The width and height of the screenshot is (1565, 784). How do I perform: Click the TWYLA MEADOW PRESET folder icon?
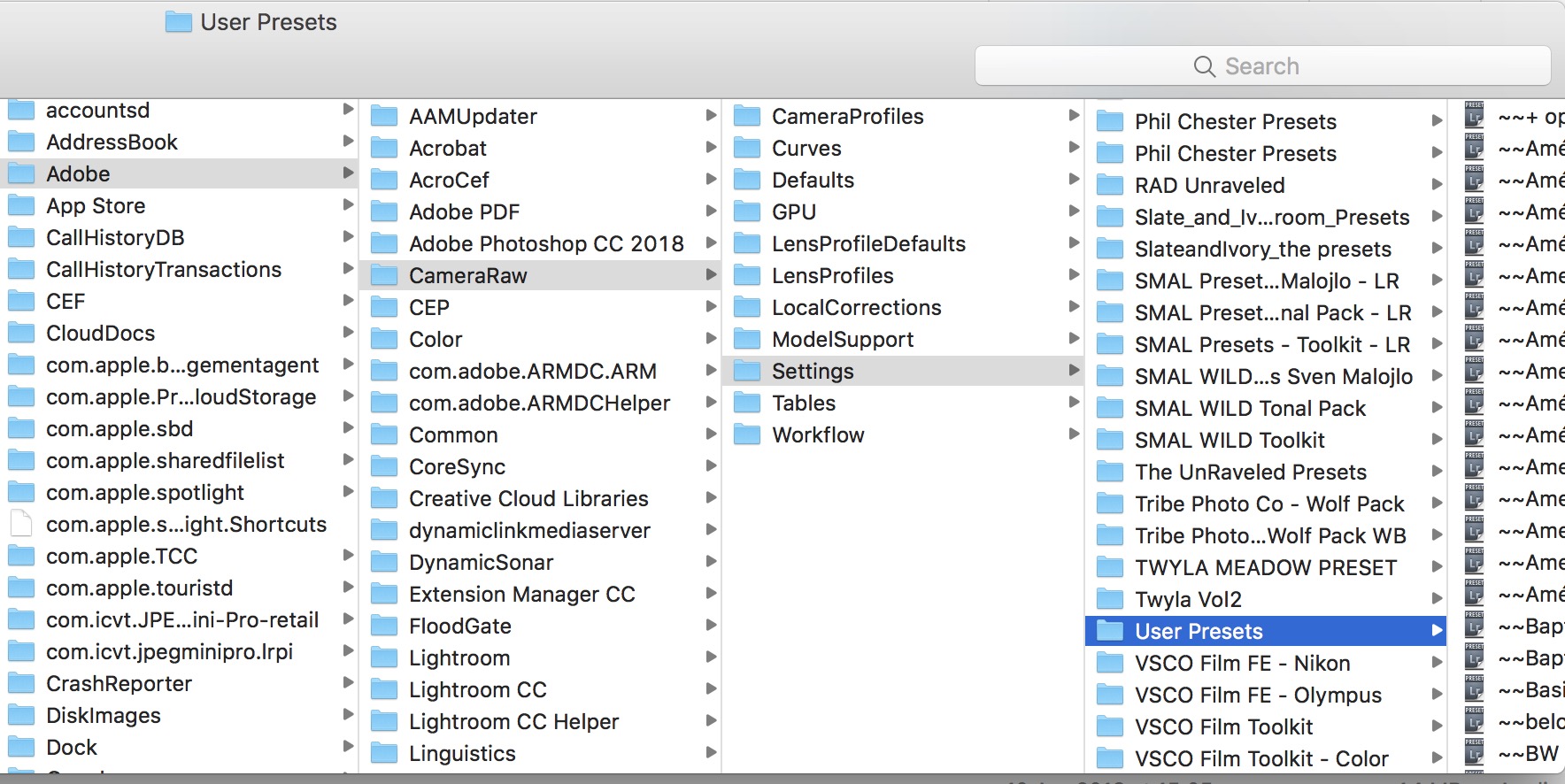(x=1110, y=567)
